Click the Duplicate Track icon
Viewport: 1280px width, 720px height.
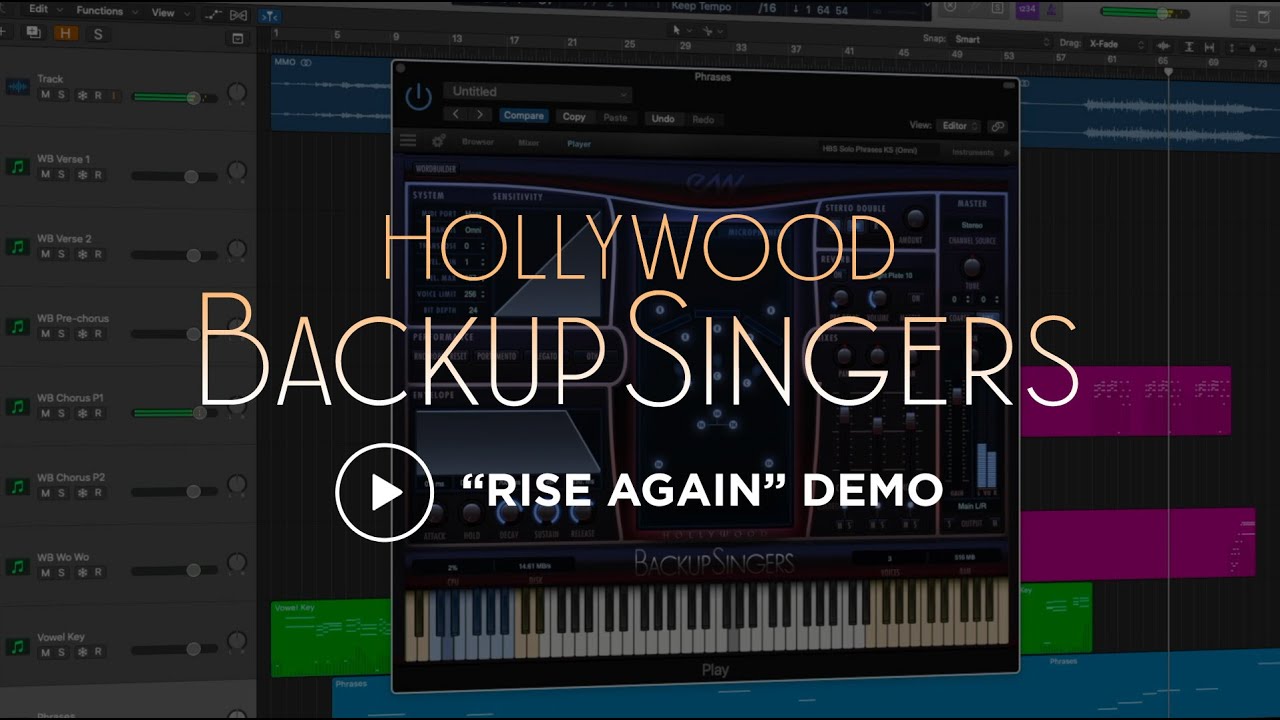pyautogui.click(x=33, y=33)
